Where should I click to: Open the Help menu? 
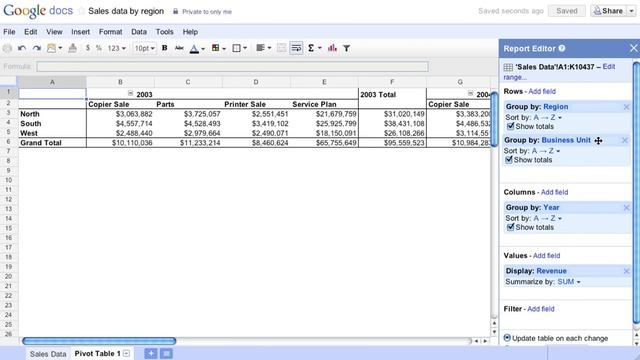point(190,32)
